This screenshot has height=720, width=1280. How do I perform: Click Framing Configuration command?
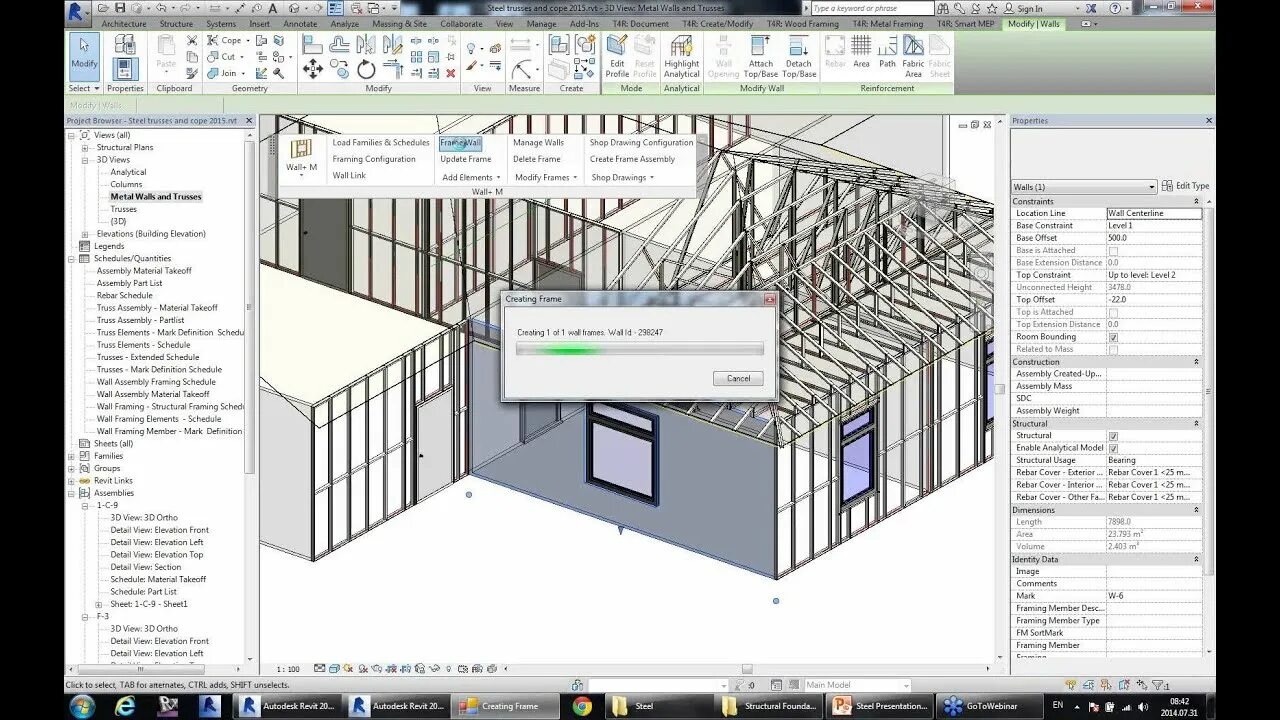pos(374,159)
